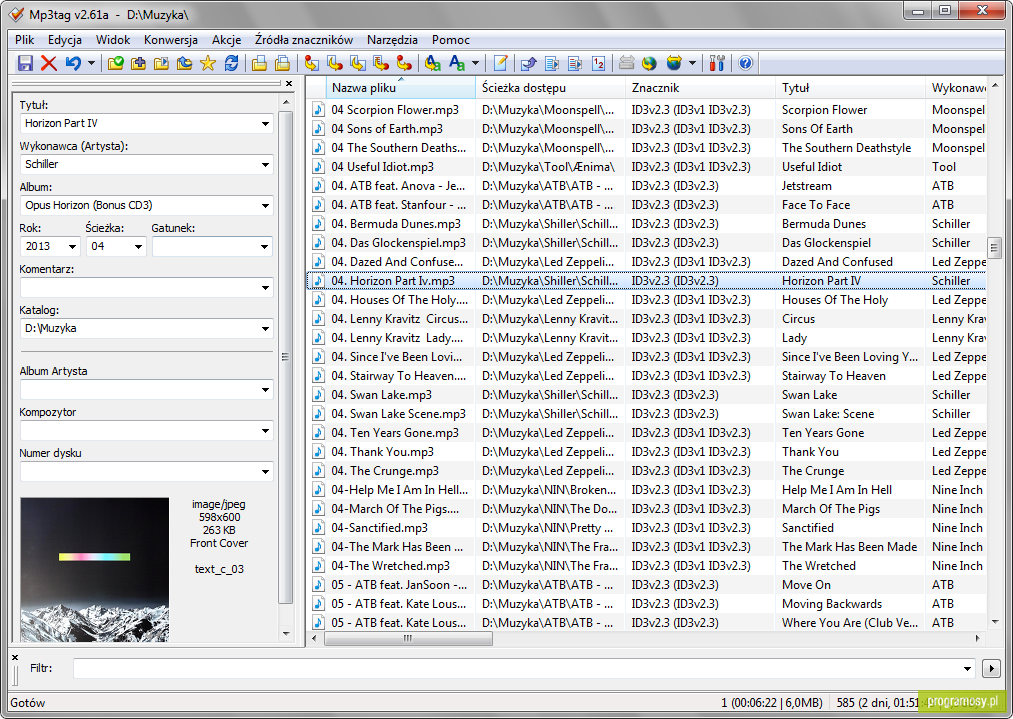Click the Actions icon with yellow-green A
This screenshot has height=719, width=1013.
[x=433, y=63]
